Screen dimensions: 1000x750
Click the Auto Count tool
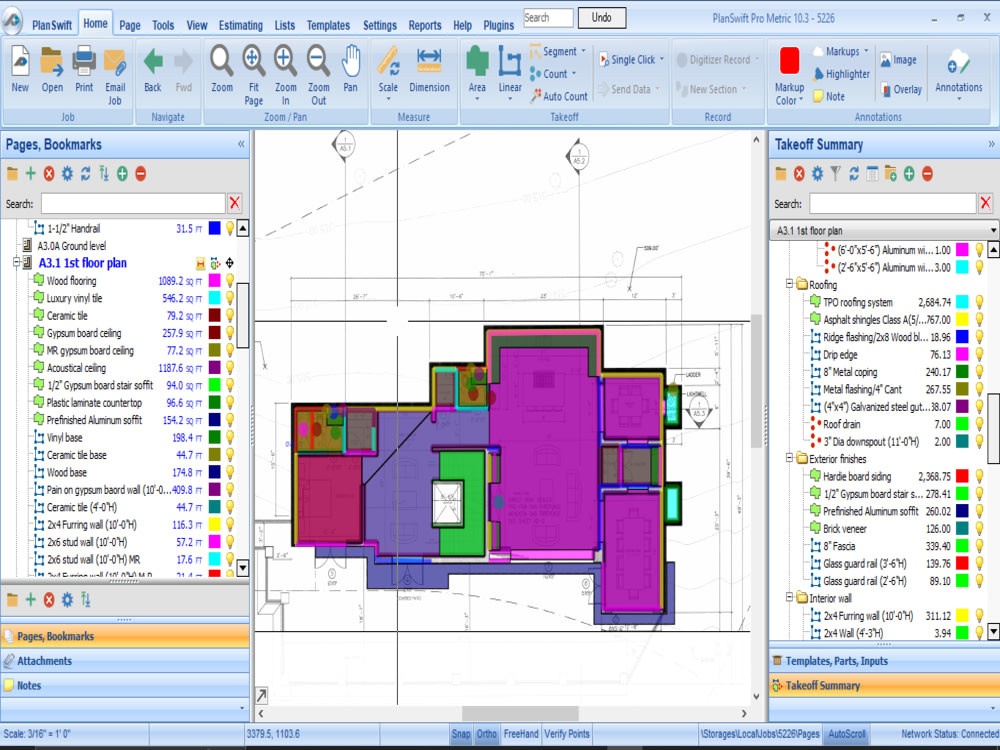click(559, 96)
